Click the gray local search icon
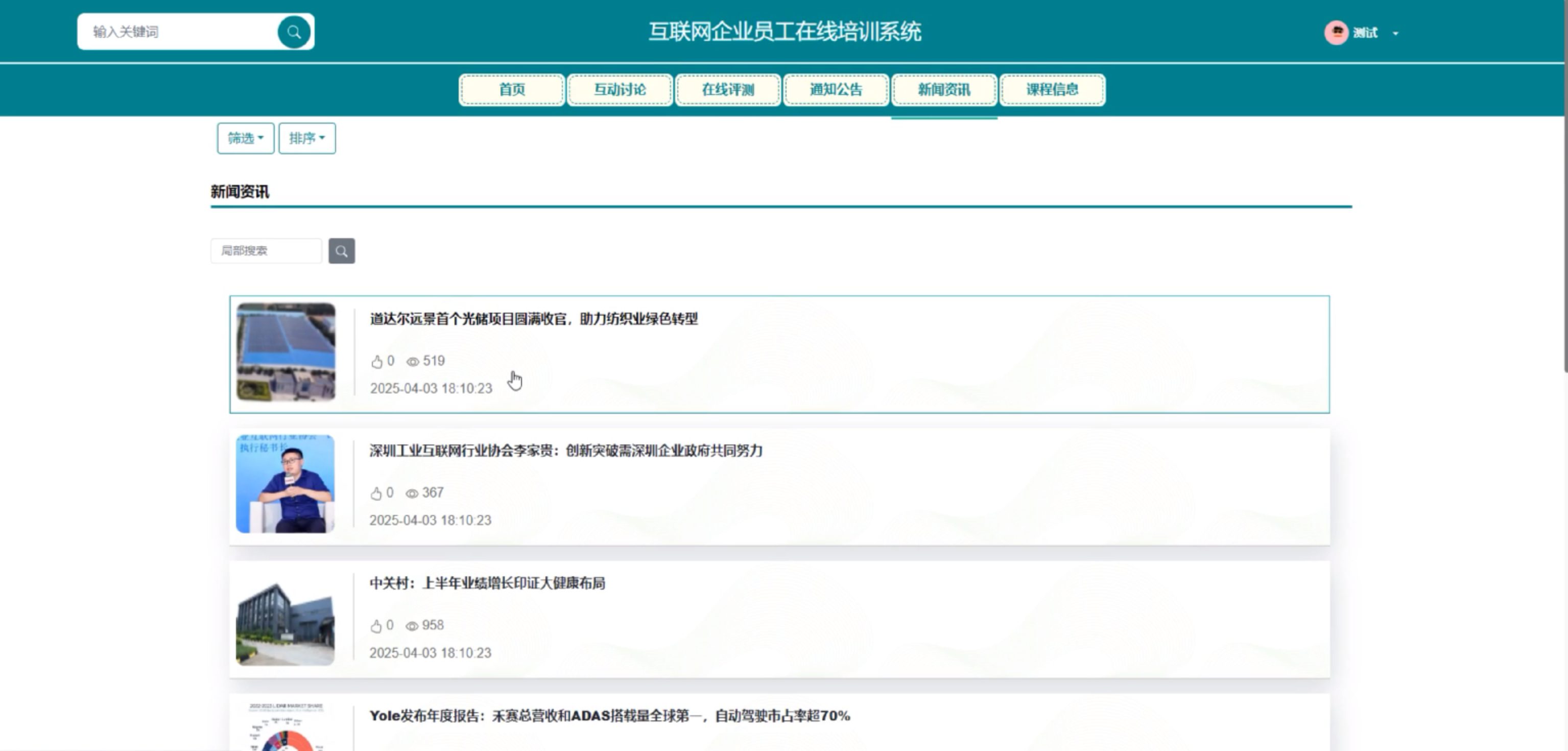Screen dimensions: 1568x751 click(x=342, y=251)
